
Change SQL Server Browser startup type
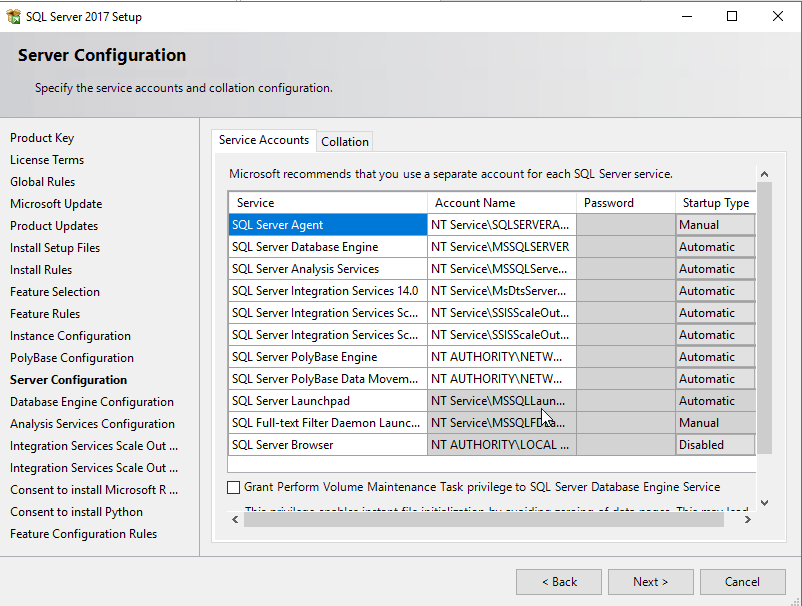tap(715, 445)
